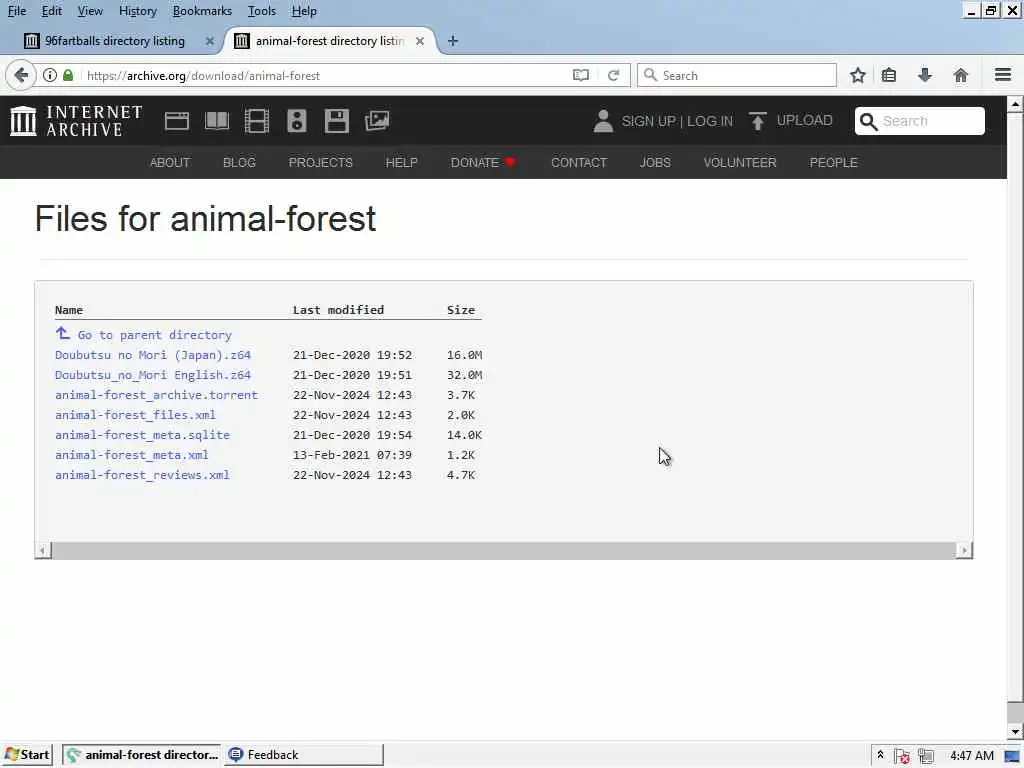Open the Audio speaker icon
This screenshot has width=1024, height=768.
[x=296, y=121]
